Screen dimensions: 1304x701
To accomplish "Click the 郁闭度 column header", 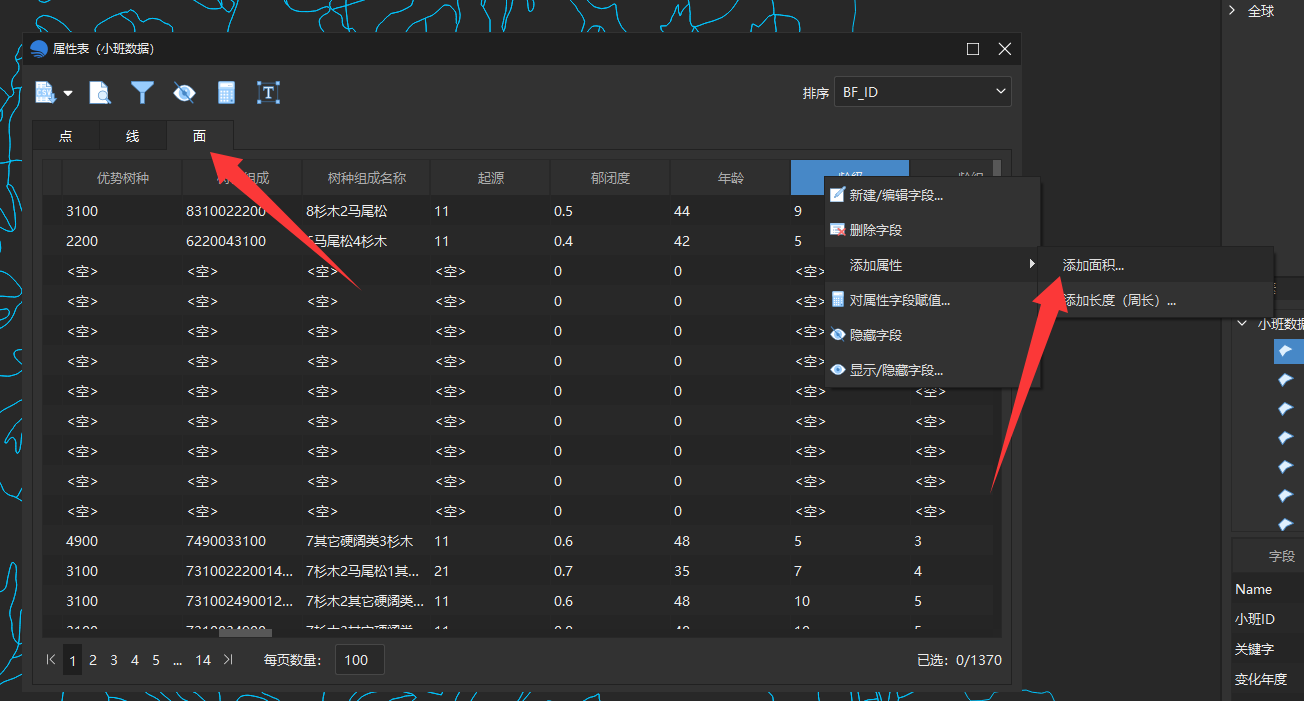I will [610, 178].
